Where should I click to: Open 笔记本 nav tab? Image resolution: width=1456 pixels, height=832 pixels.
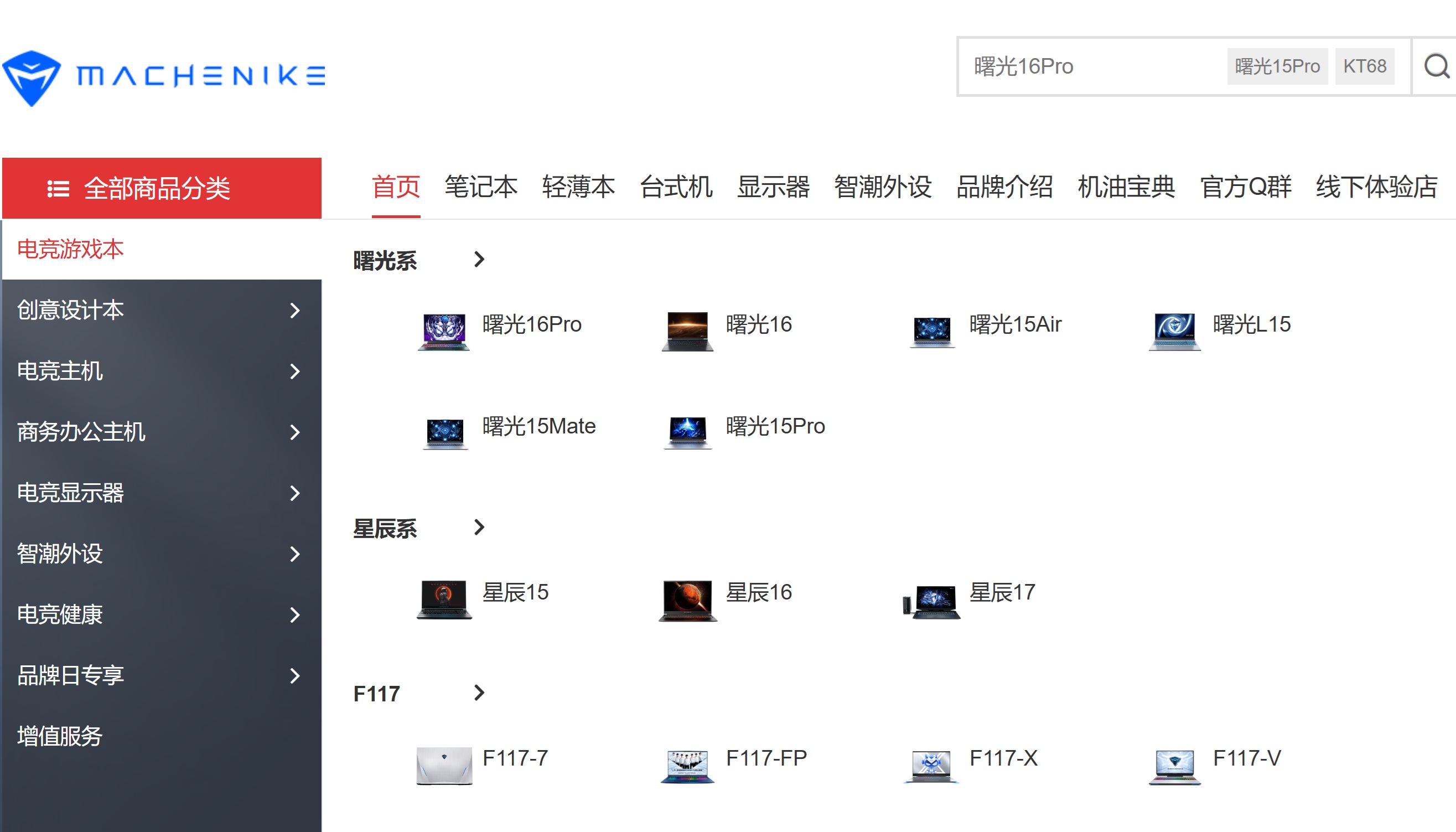[481, 188]
